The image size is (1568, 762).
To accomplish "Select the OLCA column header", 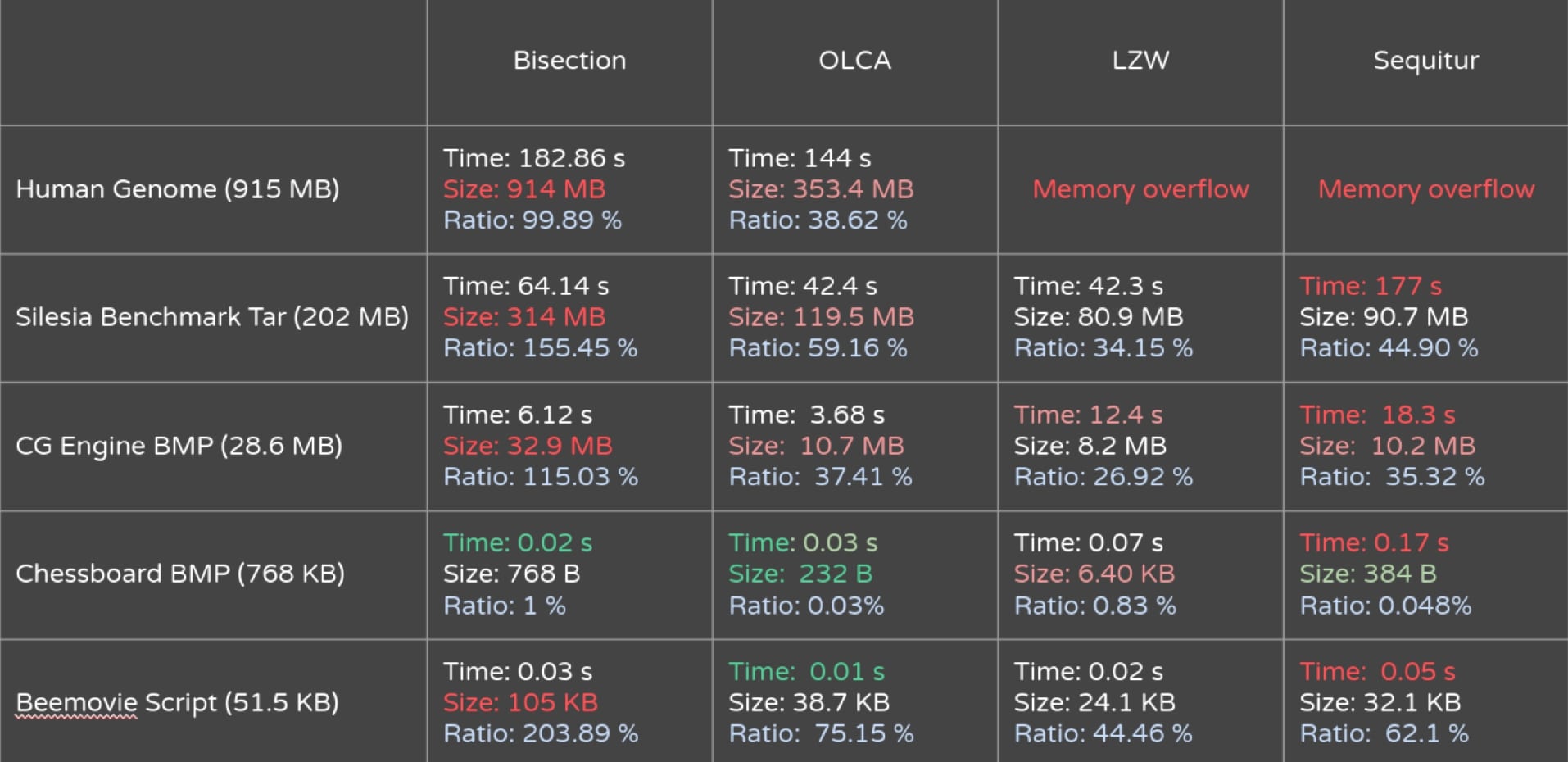I will pyautogui.click(x=854, y=61).
